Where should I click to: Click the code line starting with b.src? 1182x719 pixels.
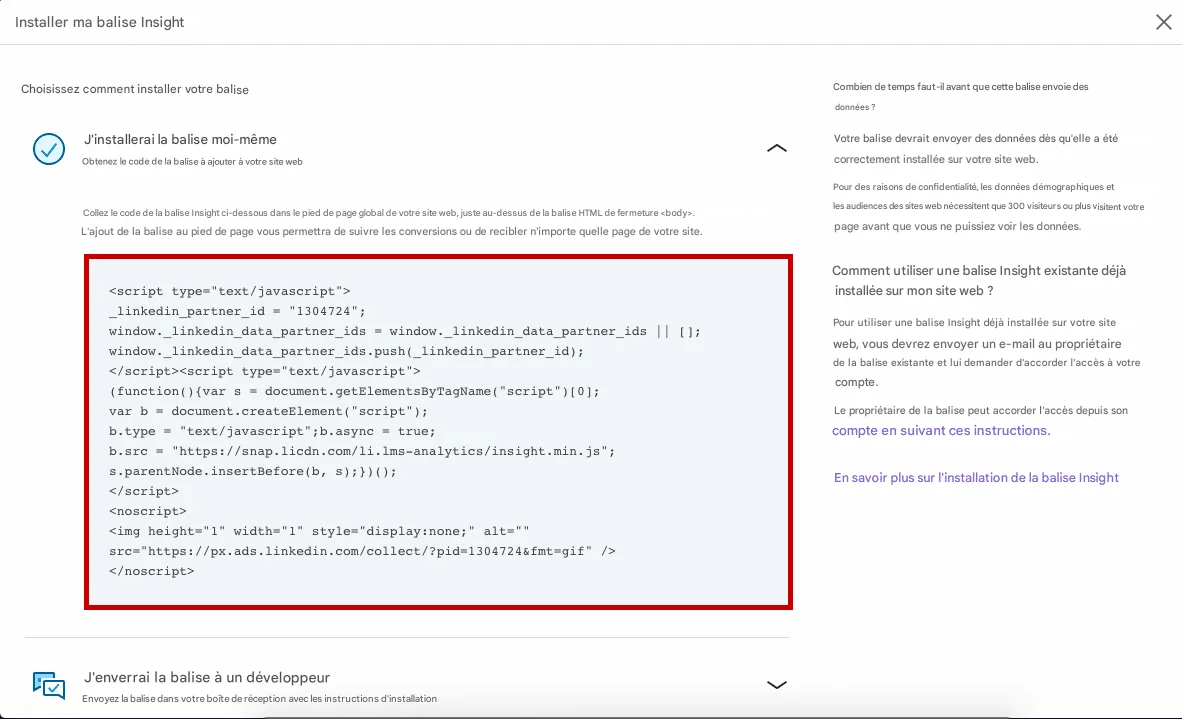[x=362, y=451]
